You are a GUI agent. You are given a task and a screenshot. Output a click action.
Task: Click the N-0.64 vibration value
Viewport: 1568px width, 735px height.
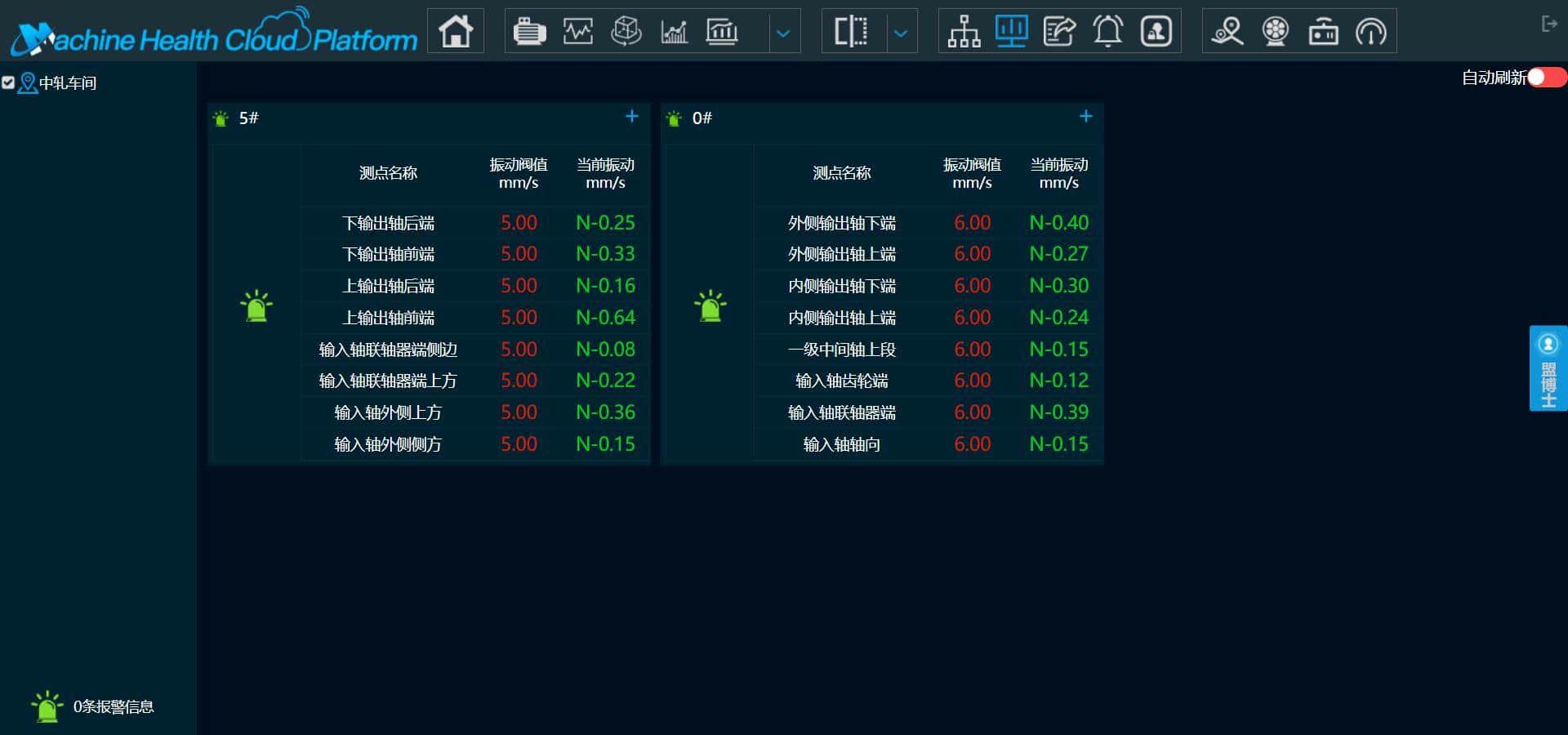tap(605, 318)
